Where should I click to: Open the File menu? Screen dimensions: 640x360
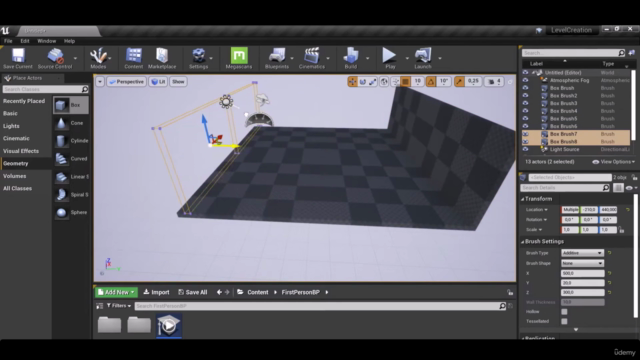(x=8, y=41)
